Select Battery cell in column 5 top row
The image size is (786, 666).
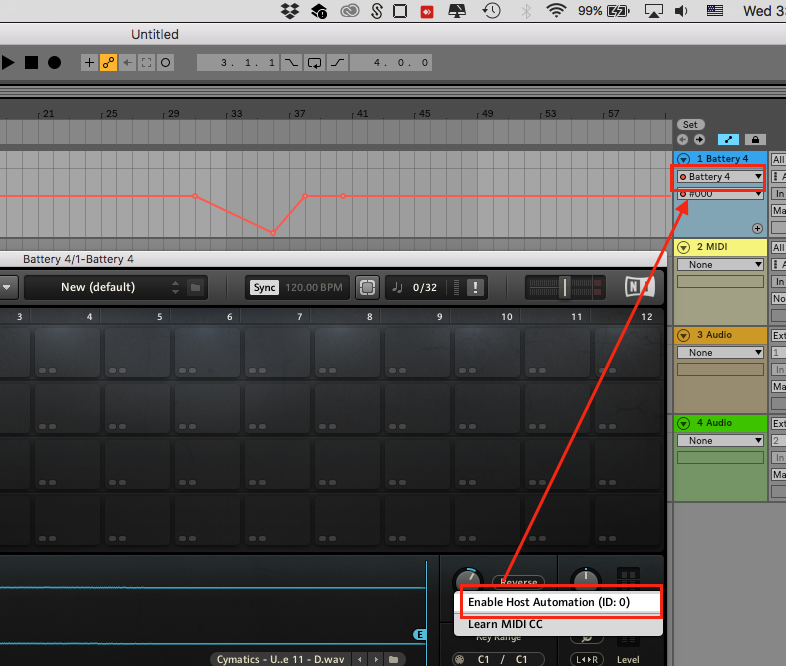[137, 351]
